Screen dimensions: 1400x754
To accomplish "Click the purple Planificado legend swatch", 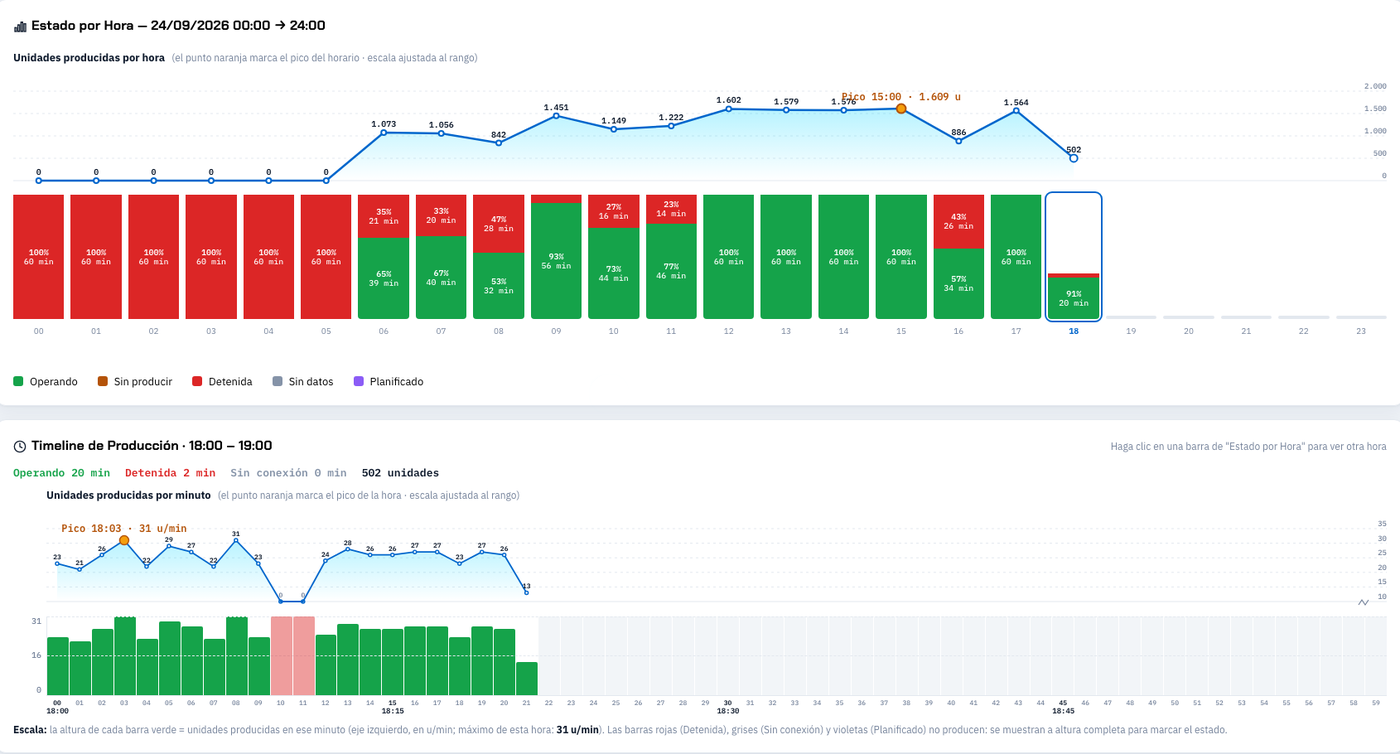I will point(358,381).
